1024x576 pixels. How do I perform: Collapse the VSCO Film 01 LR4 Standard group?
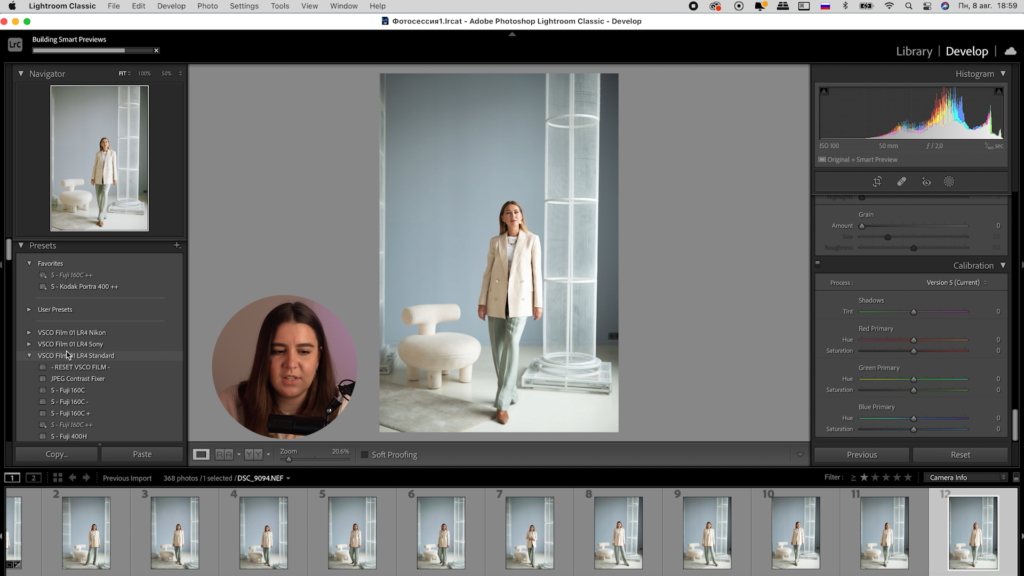[x=29, y=355]
